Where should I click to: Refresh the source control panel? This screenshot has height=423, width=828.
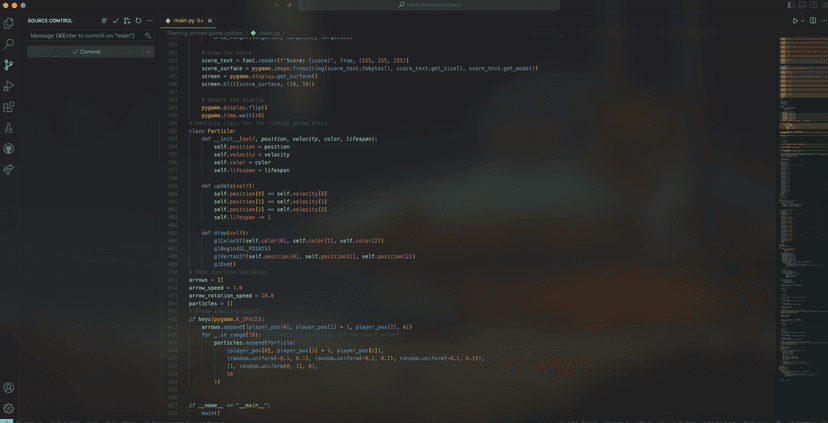(x=138, y=20)
